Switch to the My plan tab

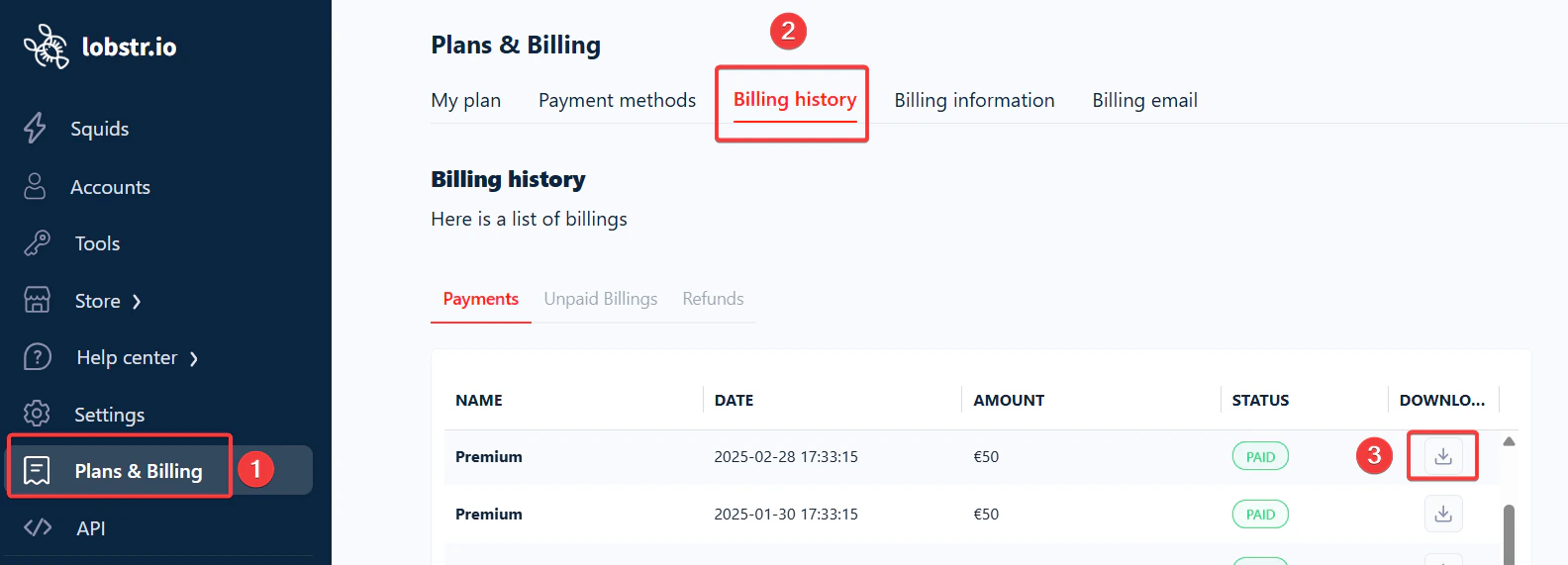[x=466, y=100]
